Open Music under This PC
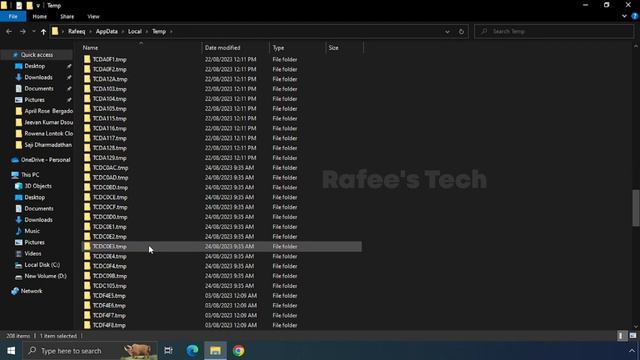The height and width of the screenshot is (360, 640). pos(32,231)
